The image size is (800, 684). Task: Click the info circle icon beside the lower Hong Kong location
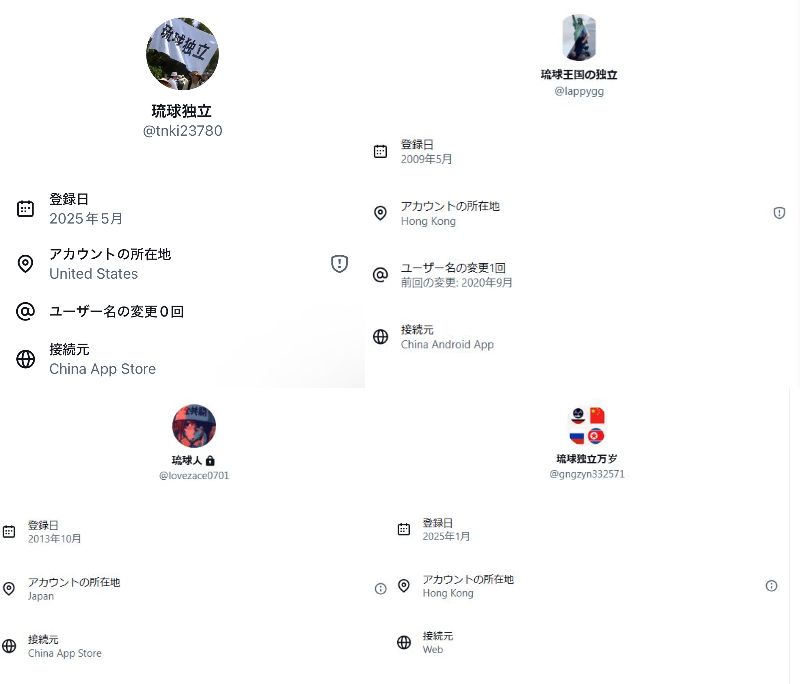pyautogui.click(x=771, y=586)
